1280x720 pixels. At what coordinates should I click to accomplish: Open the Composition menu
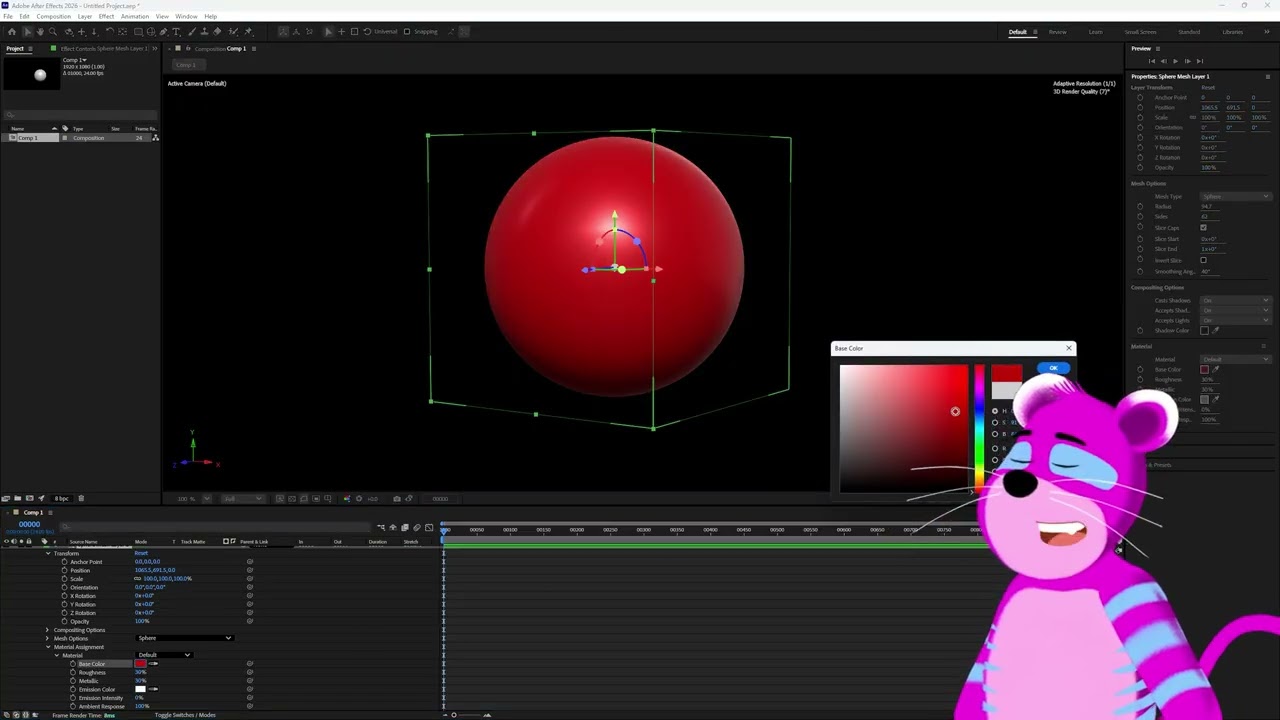[53, 16]
